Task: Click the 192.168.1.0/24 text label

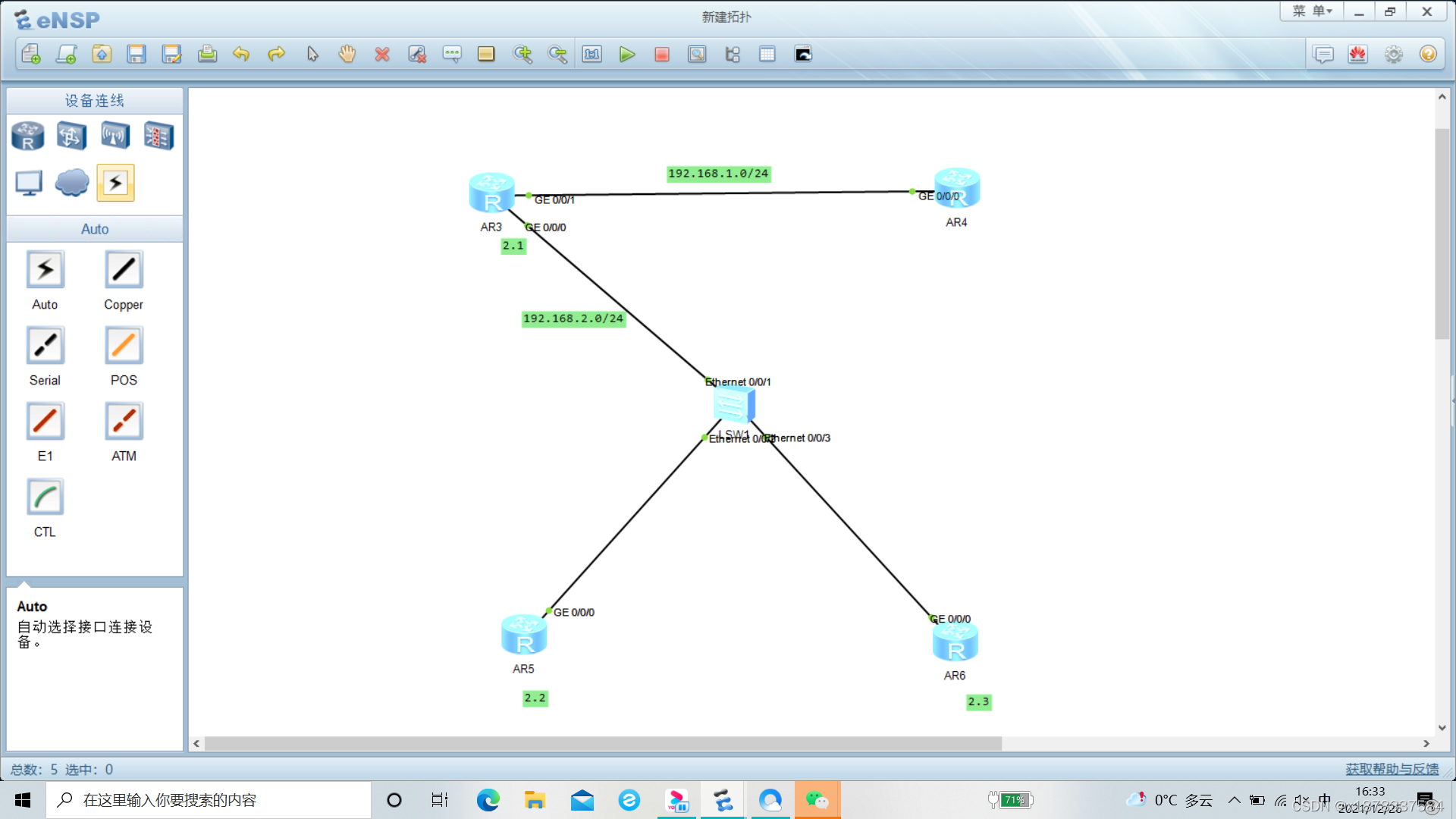Action: click(718, 174)
